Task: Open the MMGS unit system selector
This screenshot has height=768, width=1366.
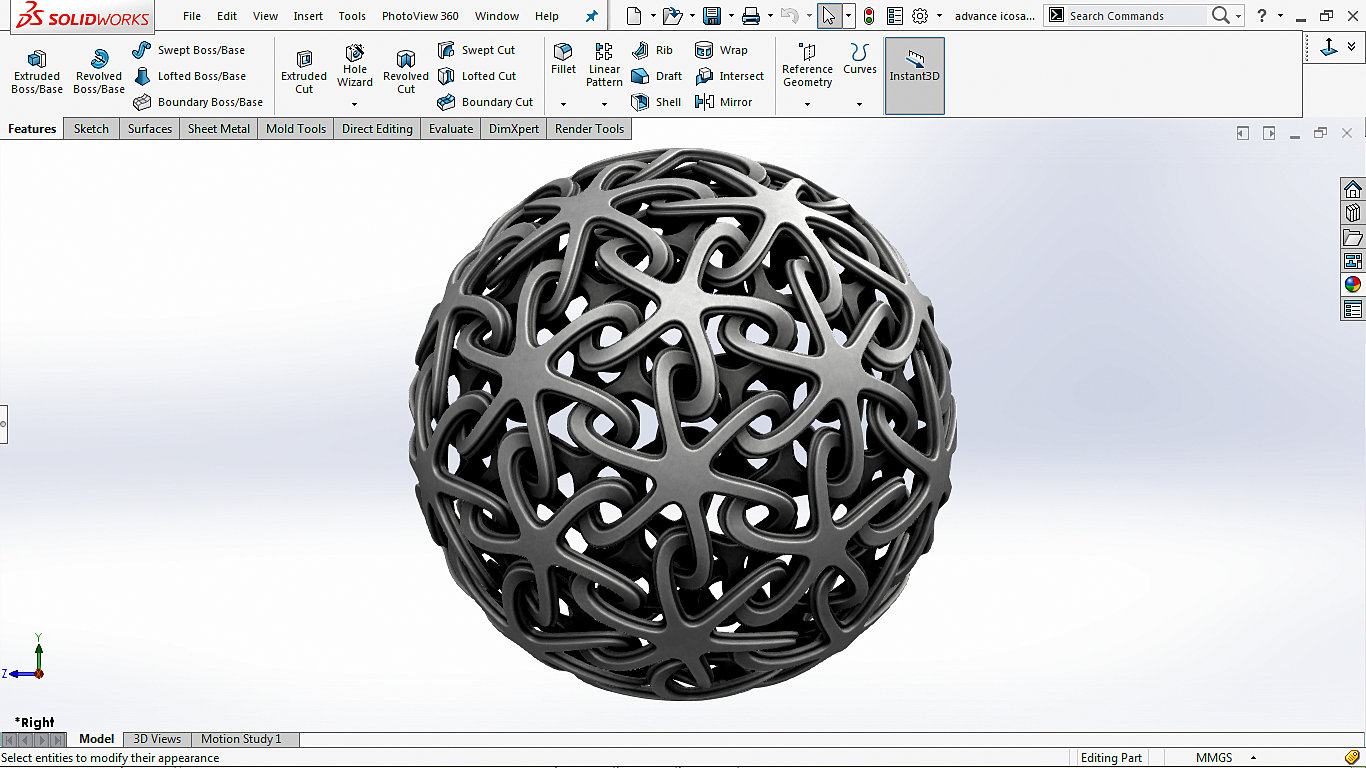Action: tap(1225, 758)
